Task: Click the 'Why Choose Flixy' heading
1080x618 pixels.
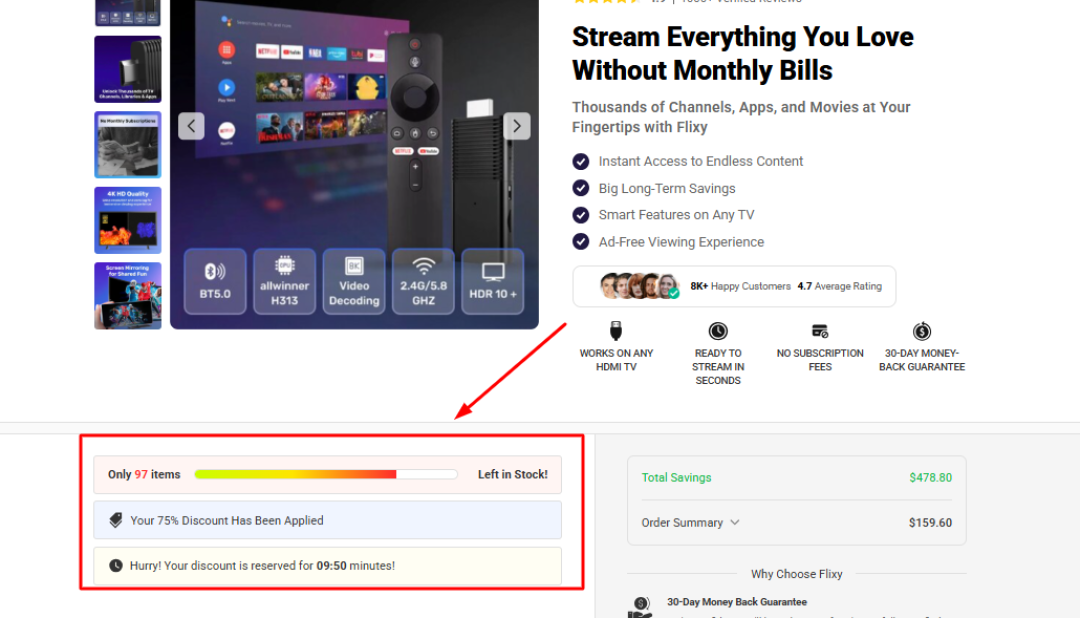Action: 796,573
